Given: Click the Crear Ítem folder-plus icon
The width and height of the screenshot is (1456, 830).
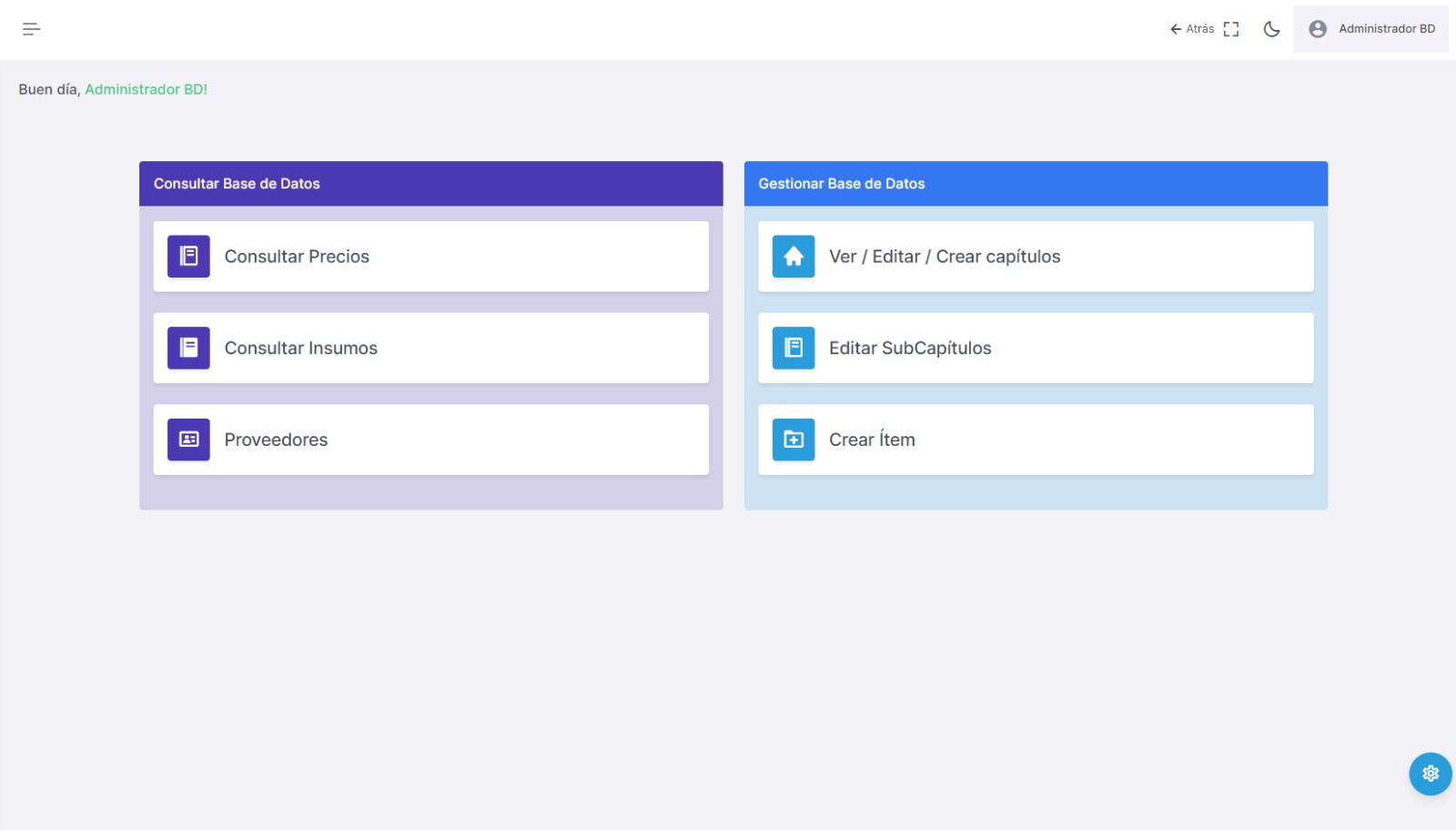Looking at the screenshot, I should click(794, 440).
